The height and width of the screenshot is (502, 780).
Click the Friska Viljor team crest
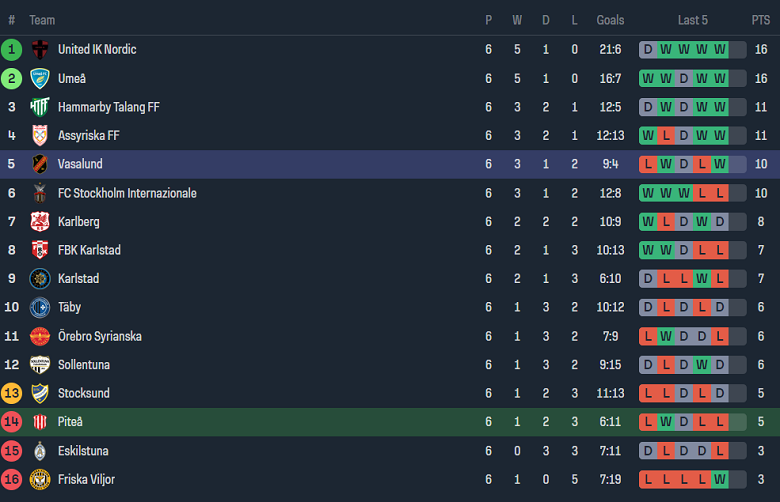click(x=40, y=480)
